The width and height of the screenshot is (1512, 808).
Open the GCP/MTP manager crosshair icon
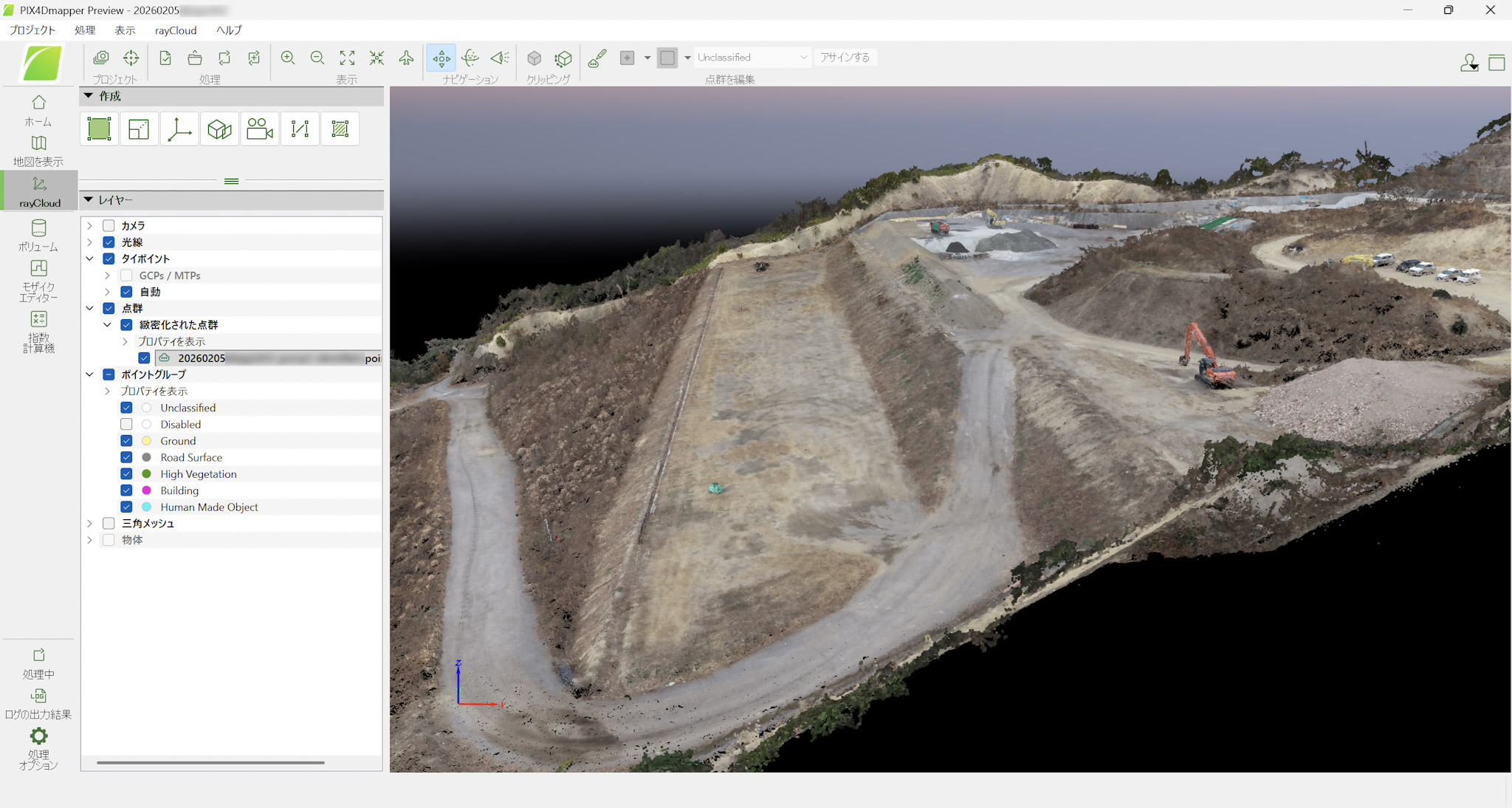(x=131, y=58)
